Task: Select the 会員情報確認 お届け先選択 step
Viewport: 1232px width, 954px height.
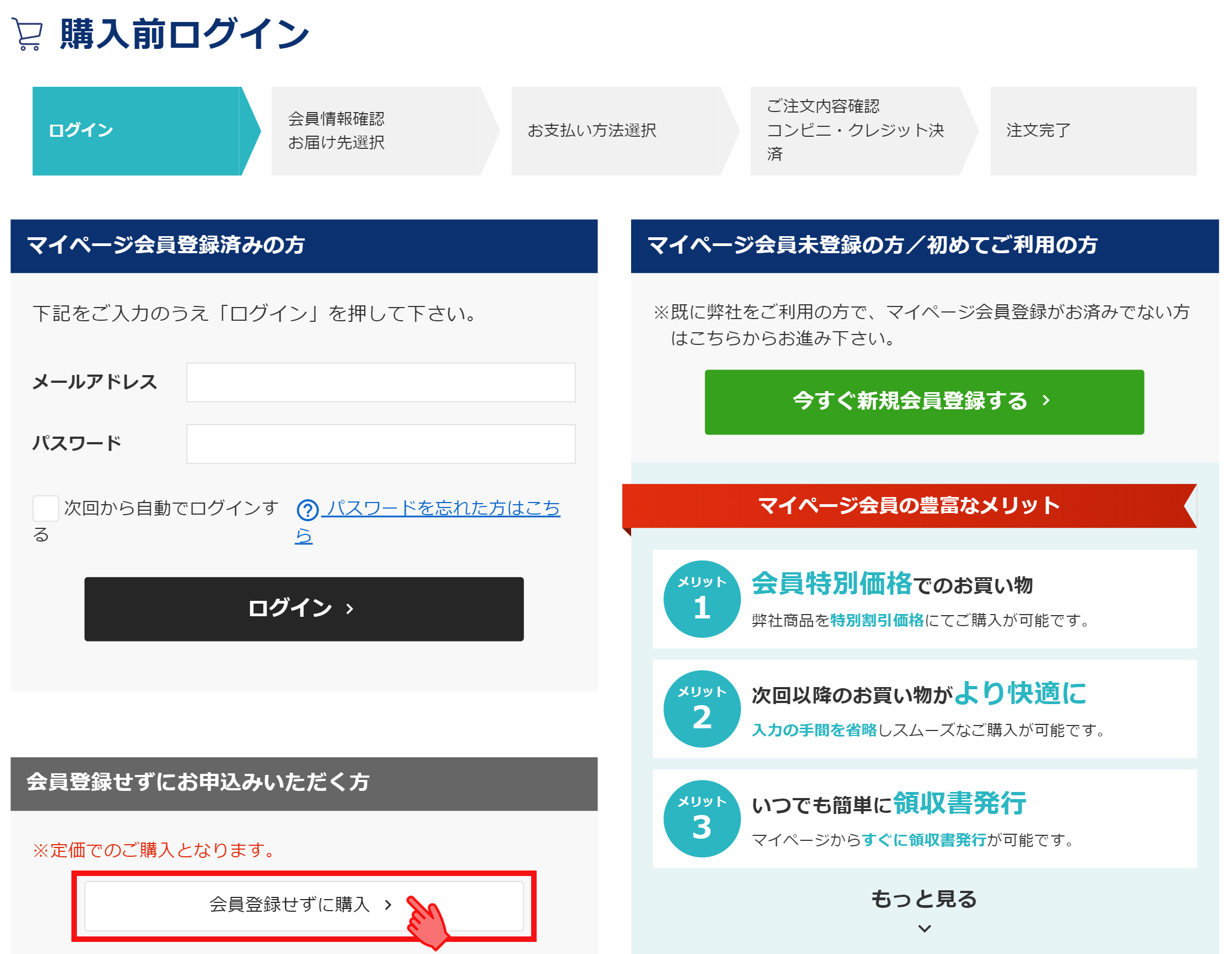Action: (375, 131)
